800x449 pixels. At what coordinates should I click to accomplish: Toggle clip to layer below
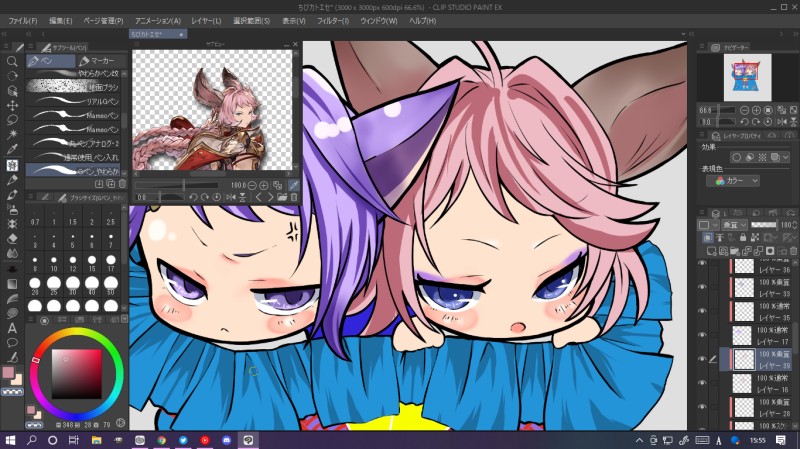pos(708,237)
